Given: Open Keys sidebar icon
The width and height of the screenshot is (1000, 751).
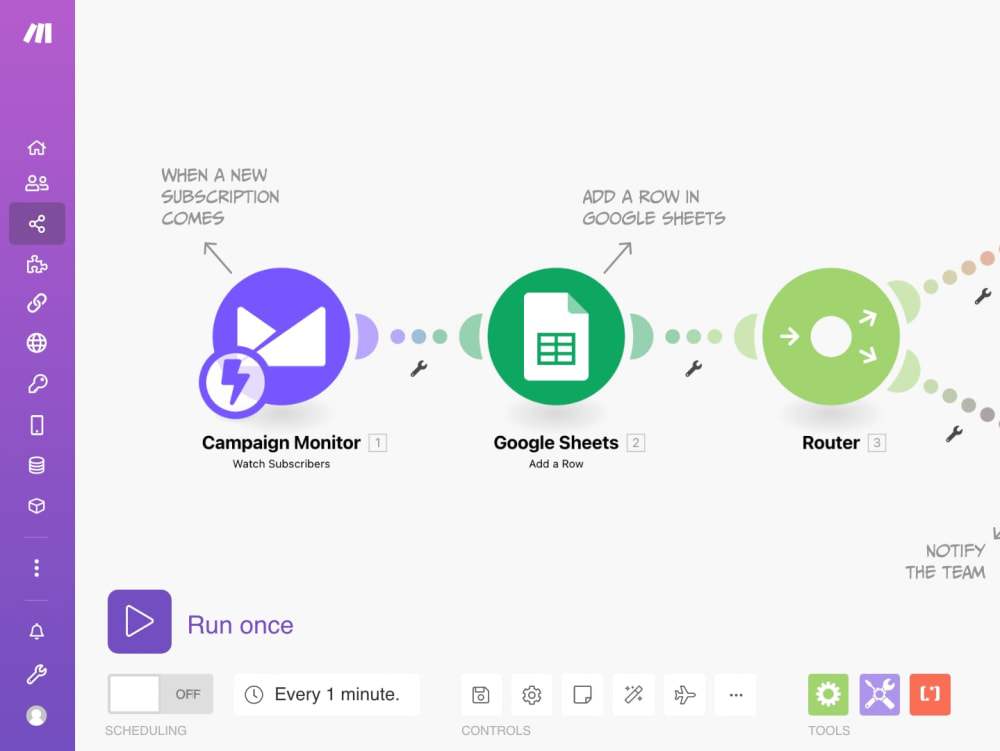Looking at the screenshot, I should point(37,384).
